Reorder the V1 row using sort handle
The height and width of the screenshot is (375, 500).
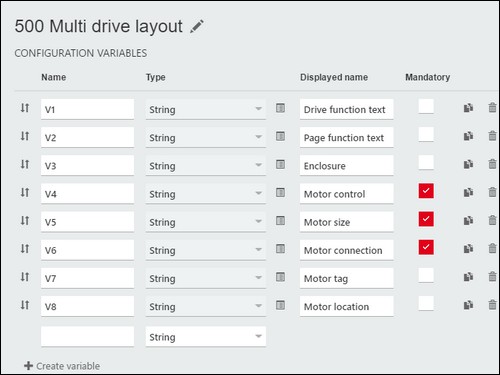point(25,108)
